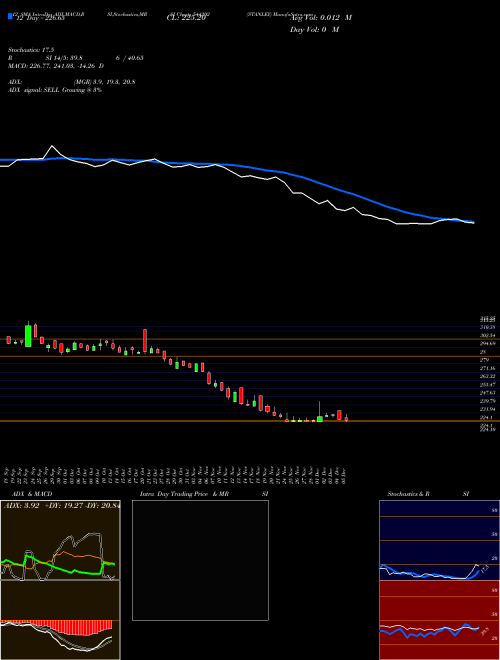
Task: Open the blue Stochastics chart panel
Action: (x=439, y=540)
